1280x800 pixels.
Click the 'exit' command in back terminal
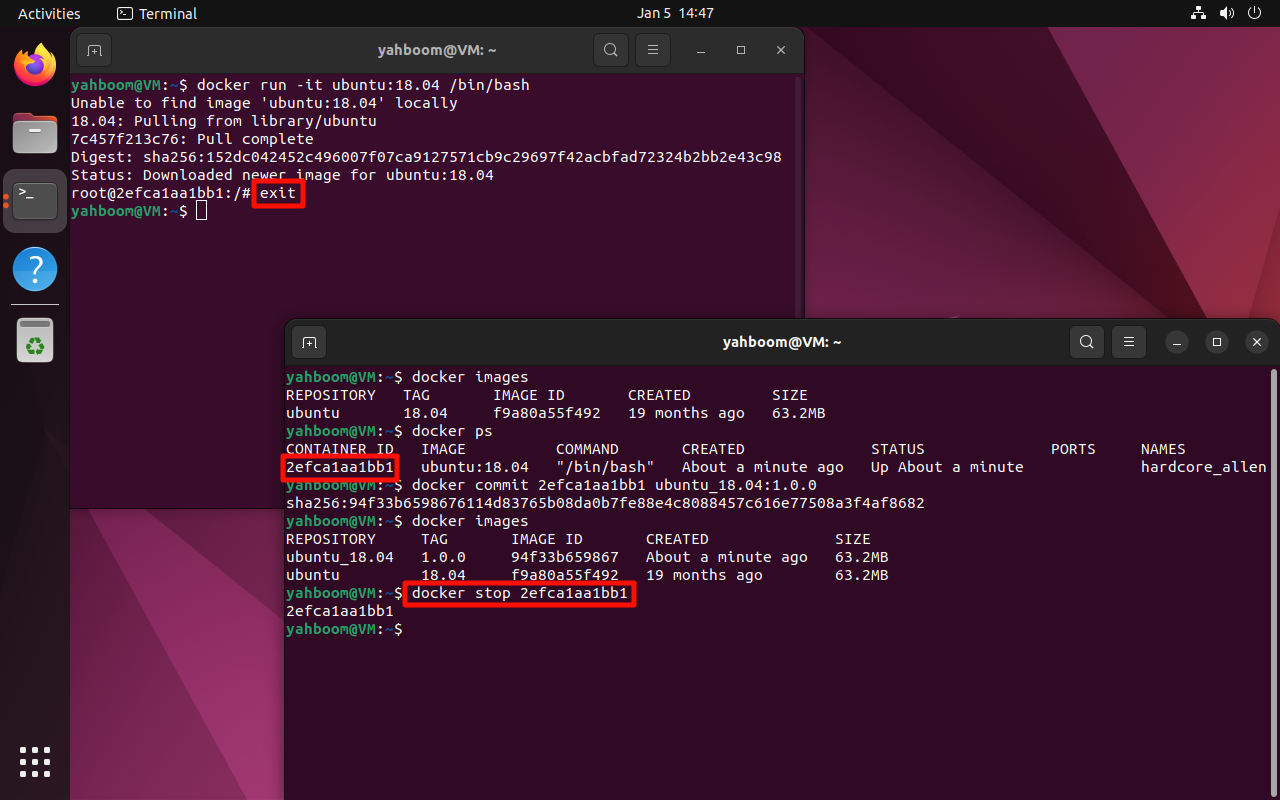pos(278,193)
